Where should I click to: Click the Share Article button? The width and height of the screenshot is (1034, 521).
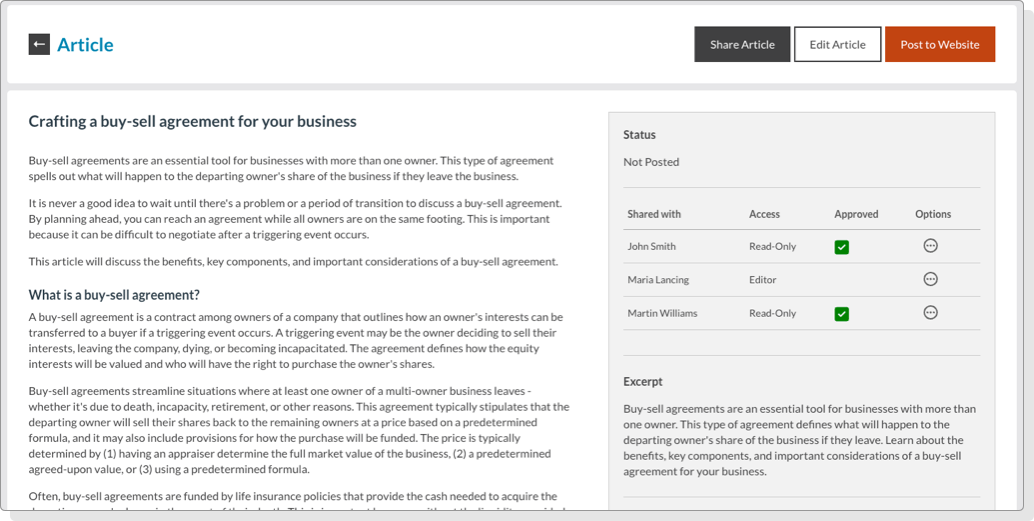pos(742,44)
